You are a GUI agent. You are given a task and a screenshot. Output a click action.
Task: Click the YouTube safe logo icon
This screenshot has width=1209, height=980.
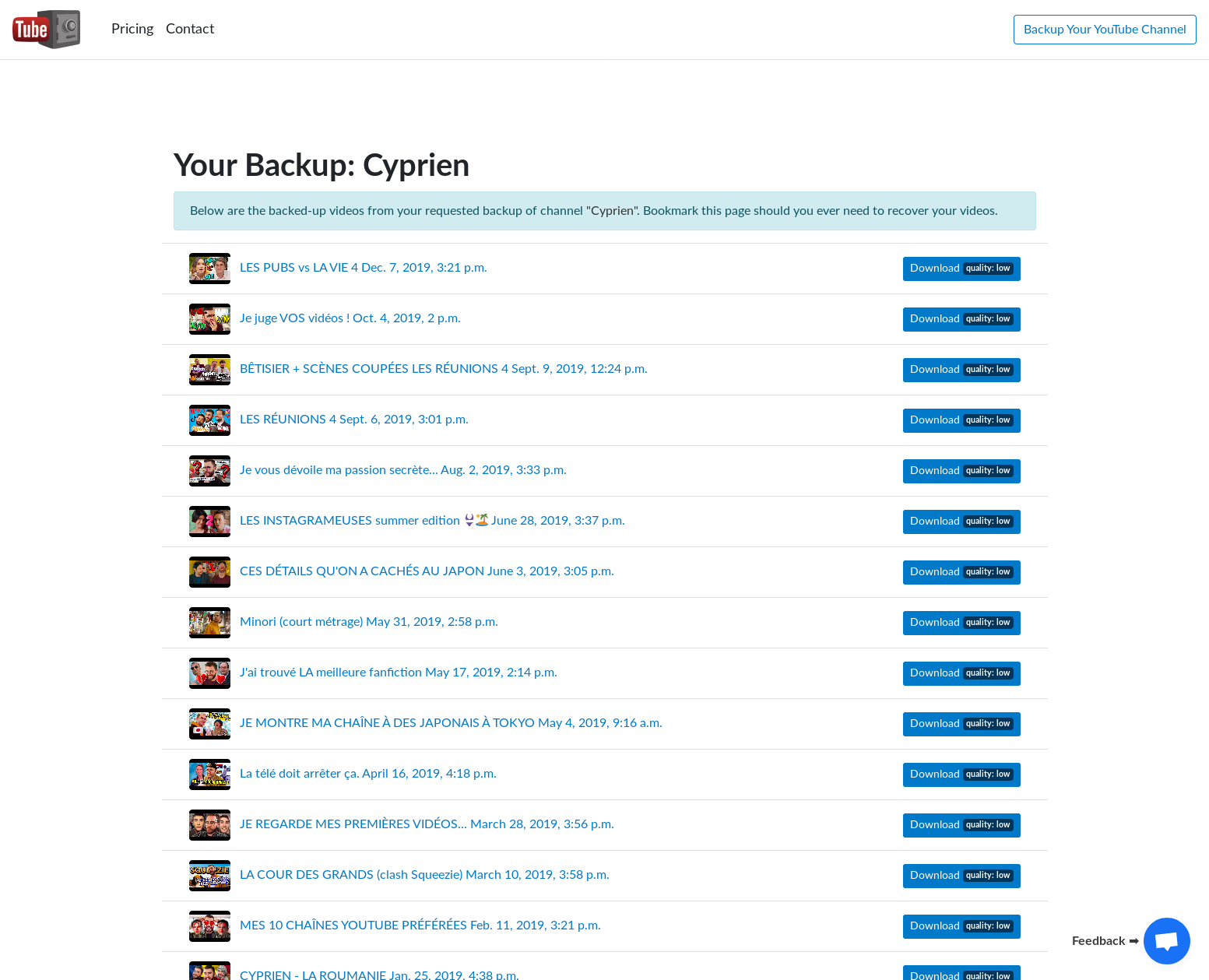tap(46, 30)
